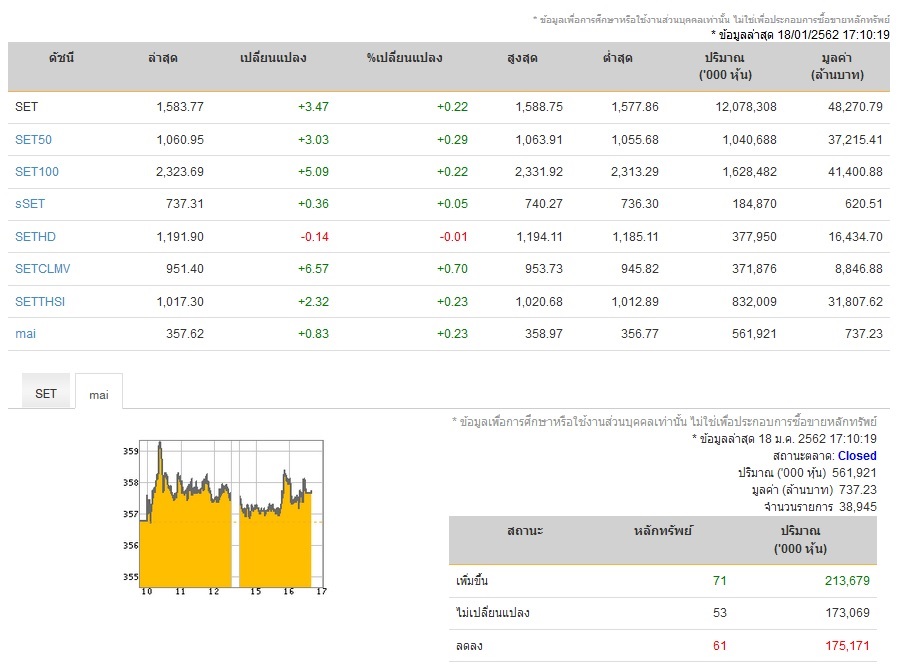This screenshot has height=672, width=899.
Task: Click the ล่าสุด column header
Action: [163, 57]
